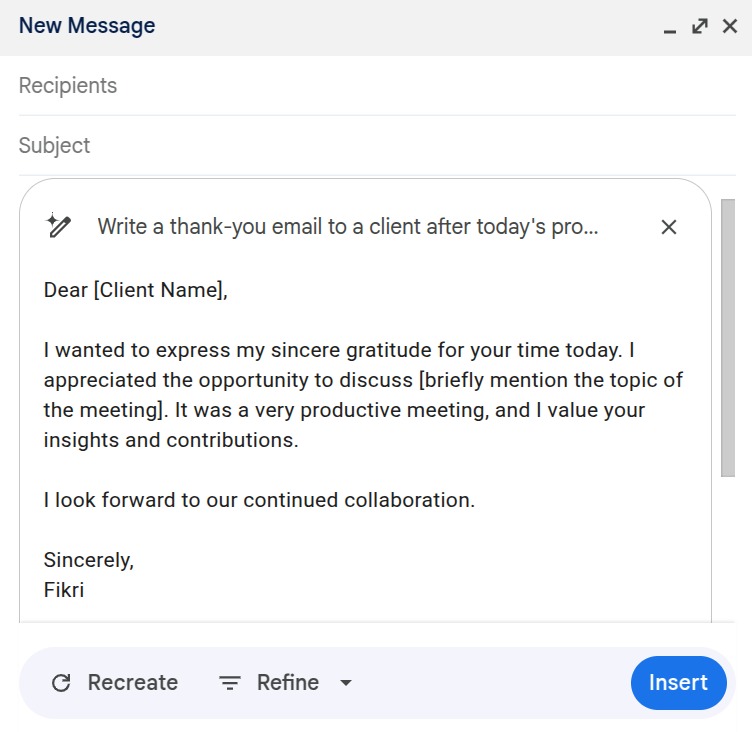752x732 pixels.
Task: Dismiss the AI draft with its X icon
Action: coord(669,227)
